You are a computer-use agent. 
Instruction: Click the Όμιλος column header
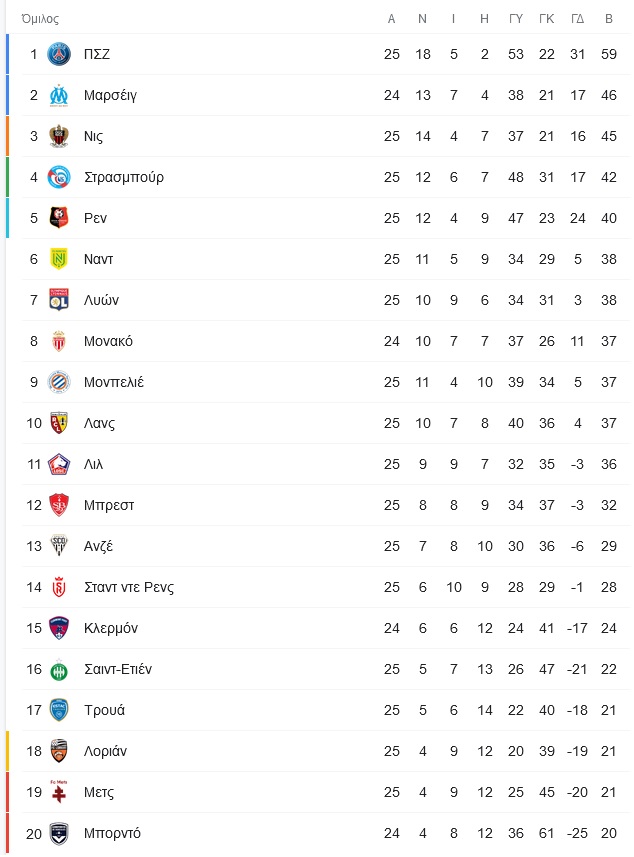tap(40, 19)
